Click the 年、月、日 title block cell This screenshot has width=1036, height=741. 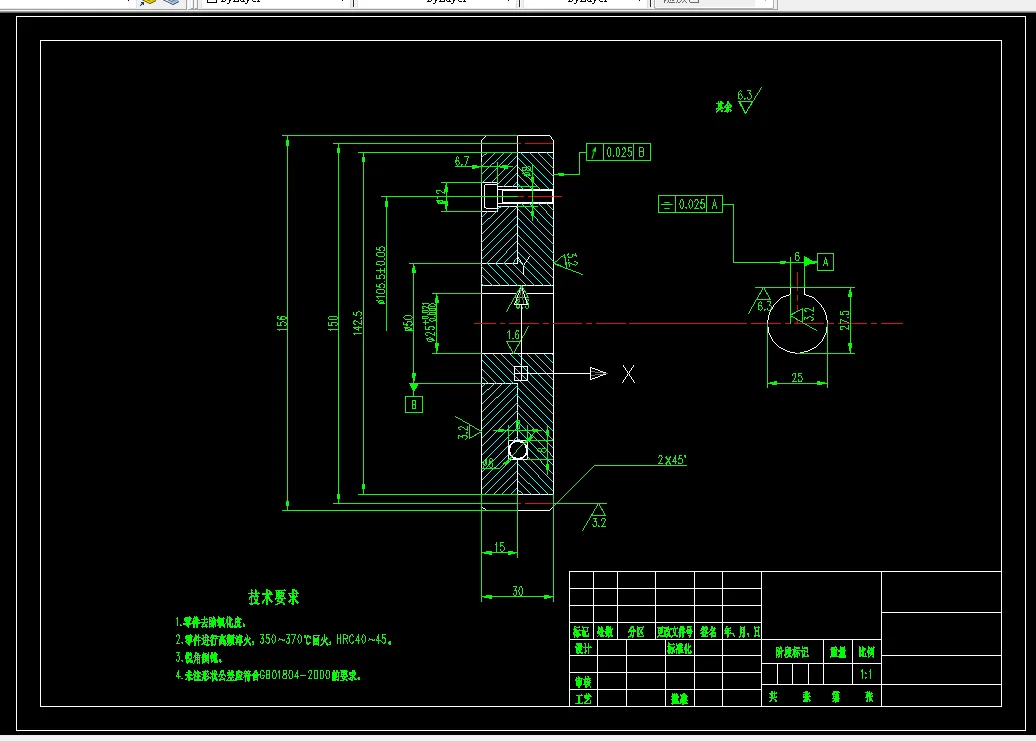[x=742, y=631]
